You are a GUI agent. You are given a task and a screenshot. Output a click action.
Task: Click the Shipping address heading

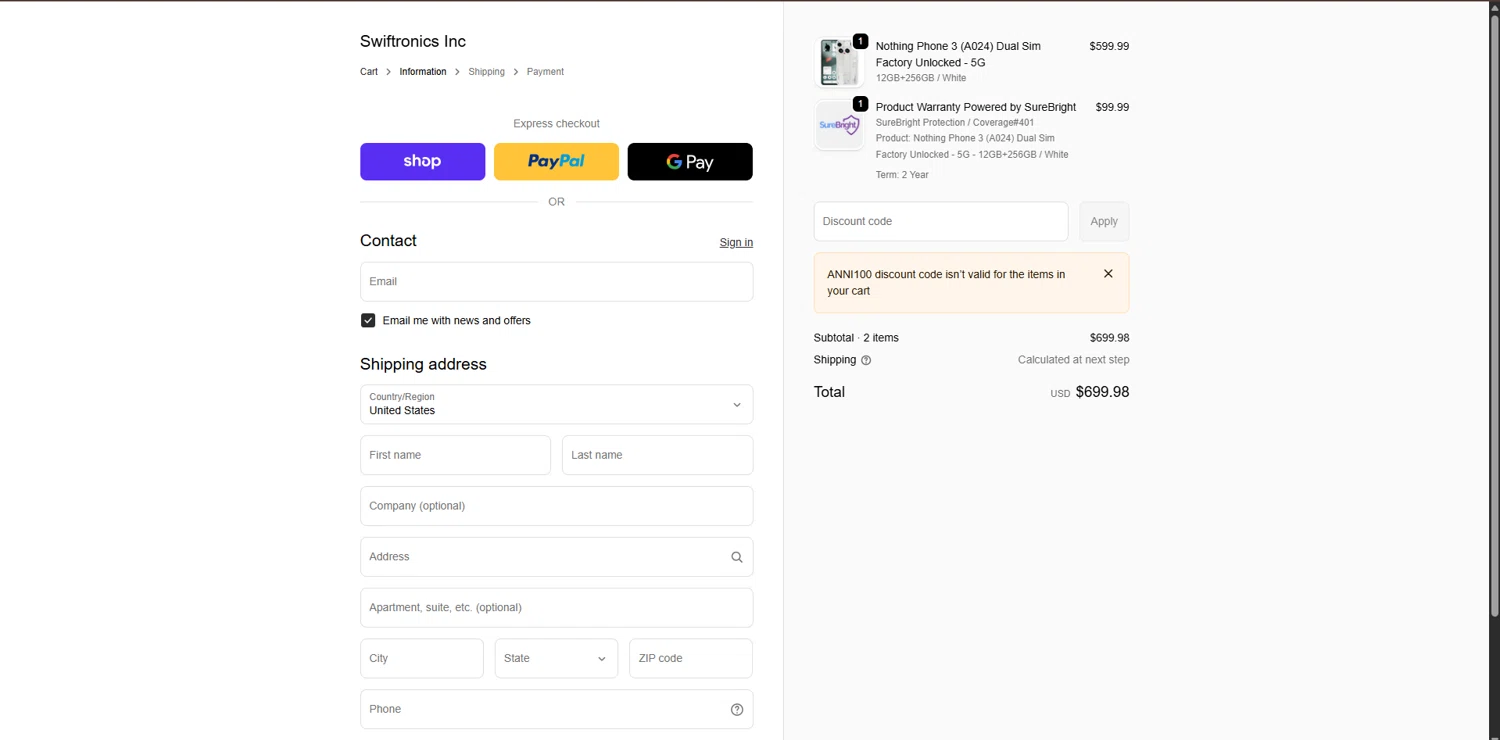tap(423, 365)
